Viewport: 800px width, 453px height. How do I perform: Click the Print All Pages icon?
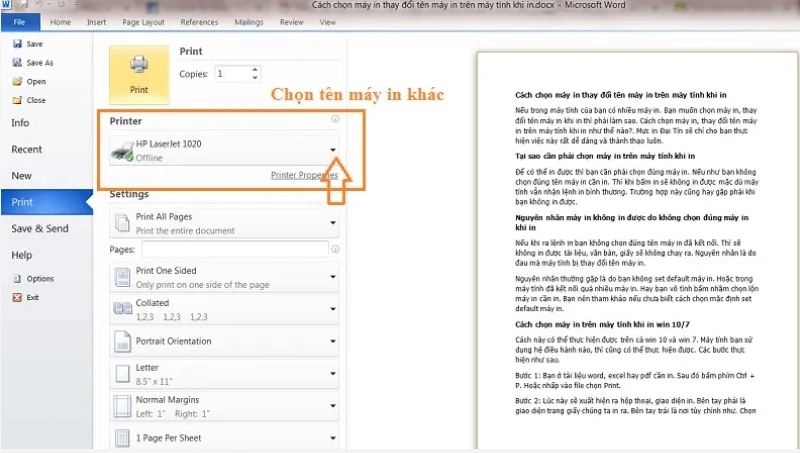pos(122,223)
